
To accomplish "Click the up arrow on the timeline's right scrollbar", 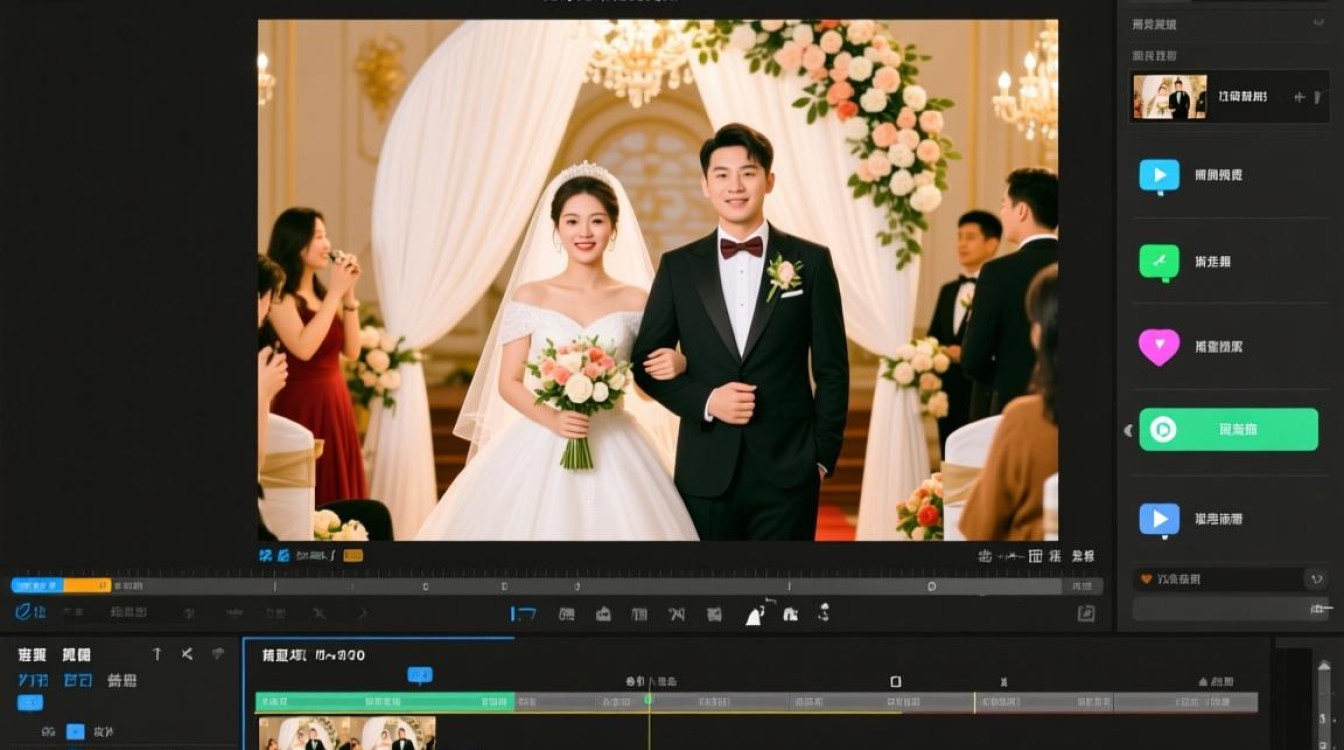I will [x=1325, y=667].
